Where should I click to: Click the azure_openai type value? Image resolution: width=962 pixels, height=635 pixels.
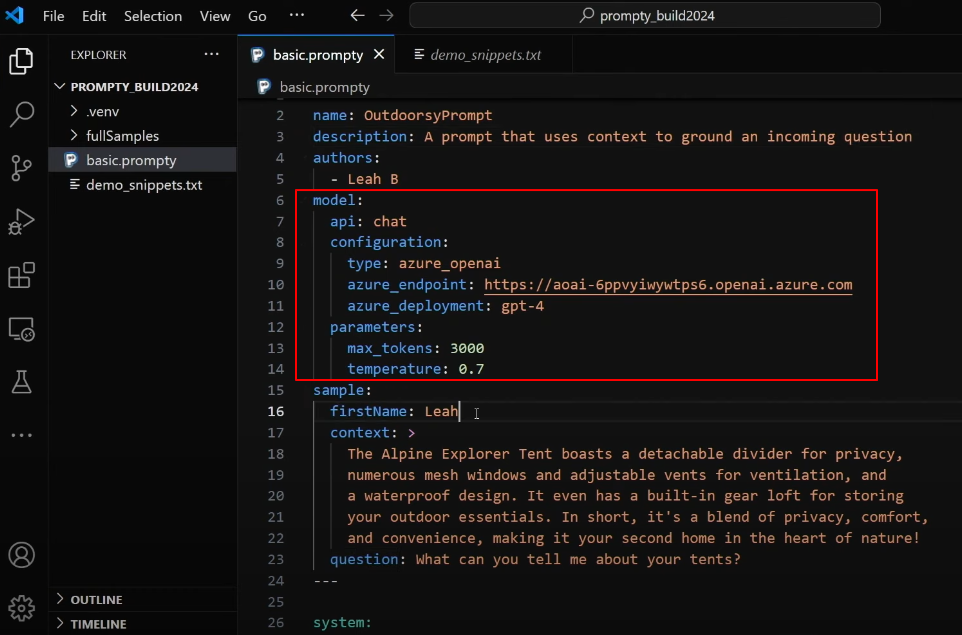[x=450, y=264]
